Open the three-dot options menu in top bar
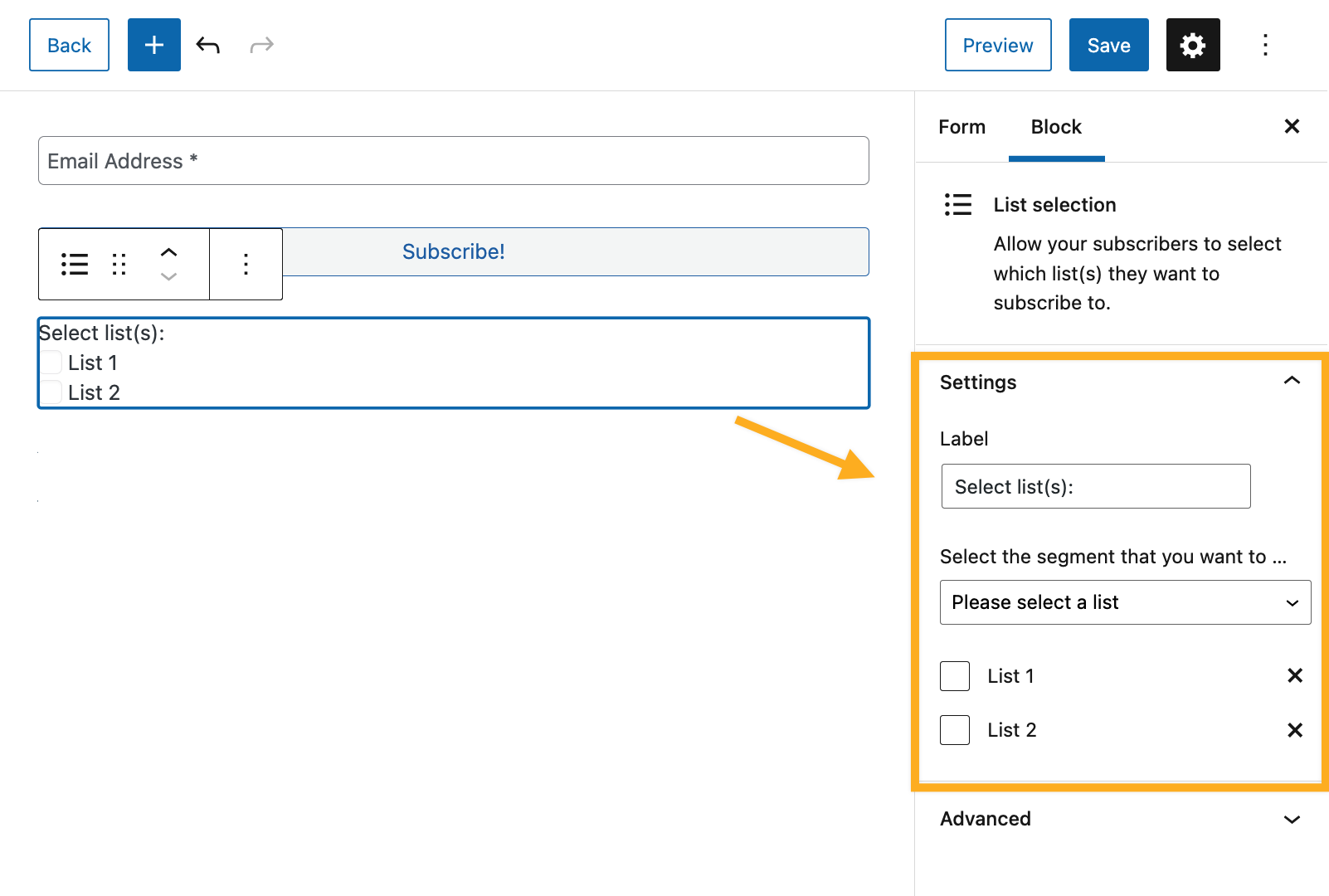Screen dimensions: 1329x896 [1264, 45]
